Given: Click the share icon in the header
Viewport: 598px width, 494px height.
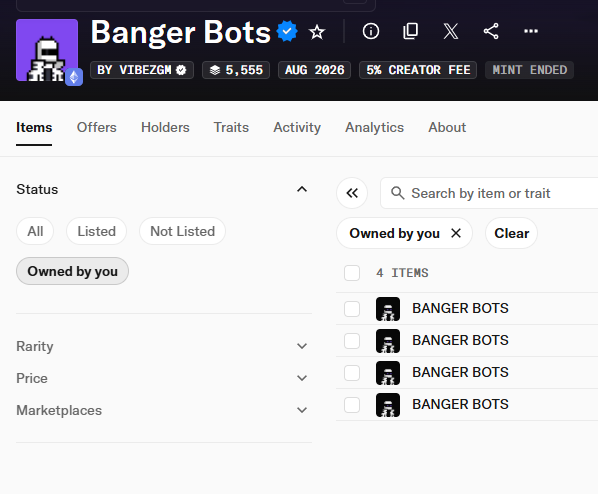Looking at the screenshot, I should click(491, 31).
